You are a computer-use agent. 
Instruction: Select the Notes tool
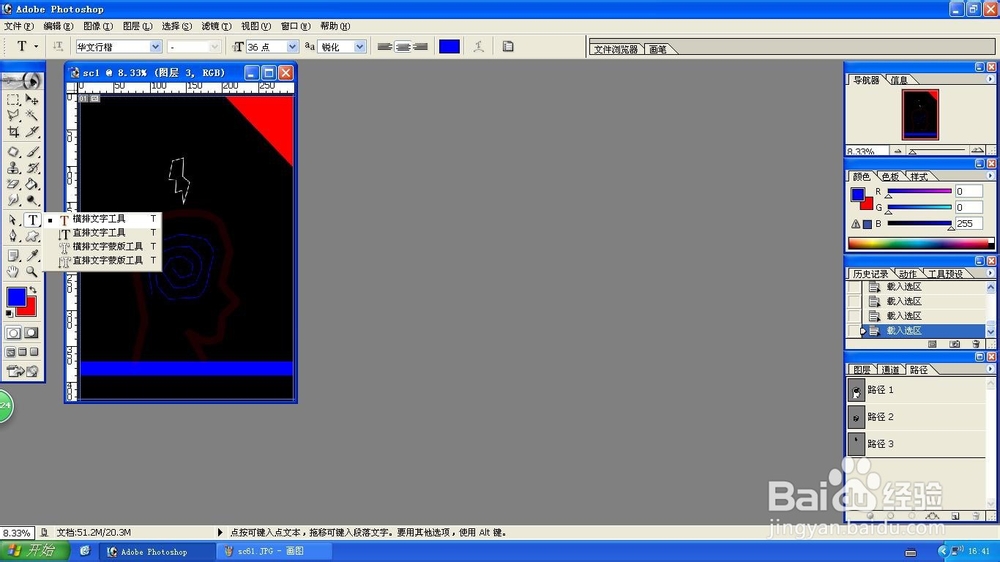tap(13, 256)
